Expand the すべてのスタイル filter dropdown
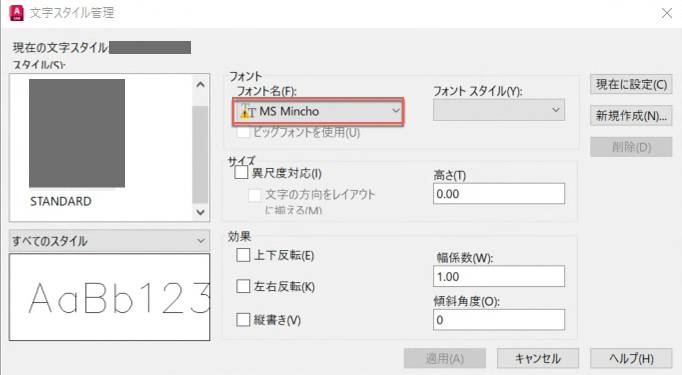The image size is (682, 375). tap(109, 241)
